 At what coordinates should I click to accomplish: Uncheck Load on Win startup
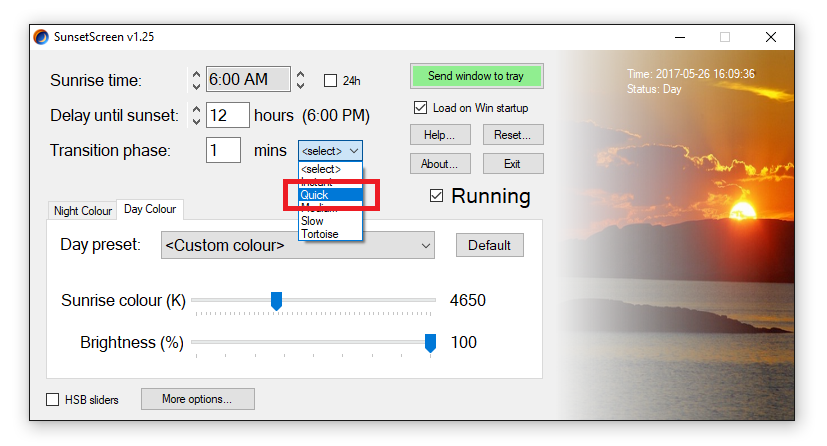(420, 108)
